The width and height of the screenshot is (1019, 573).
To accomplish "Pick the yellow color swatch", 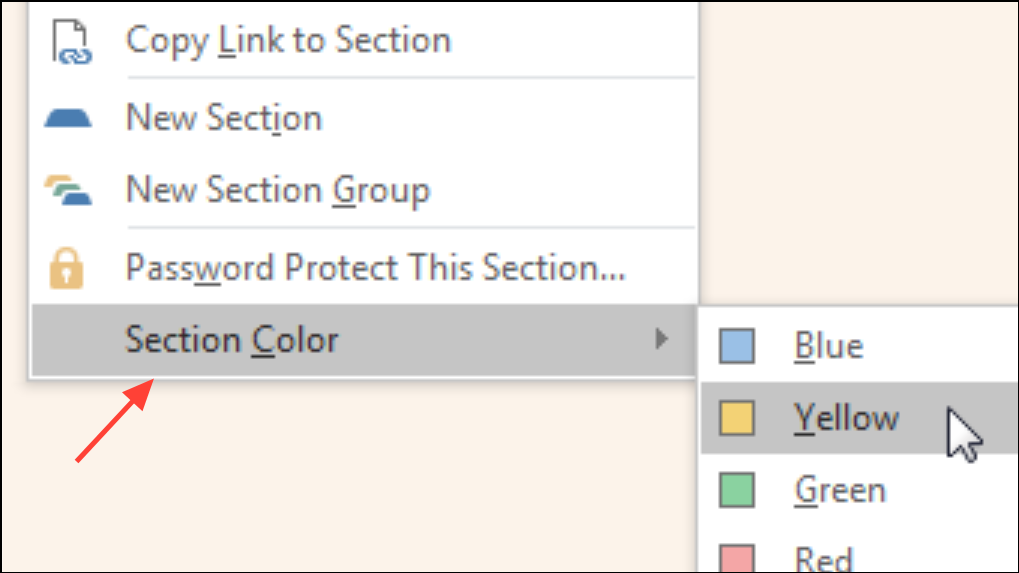I will pos(737,418).
